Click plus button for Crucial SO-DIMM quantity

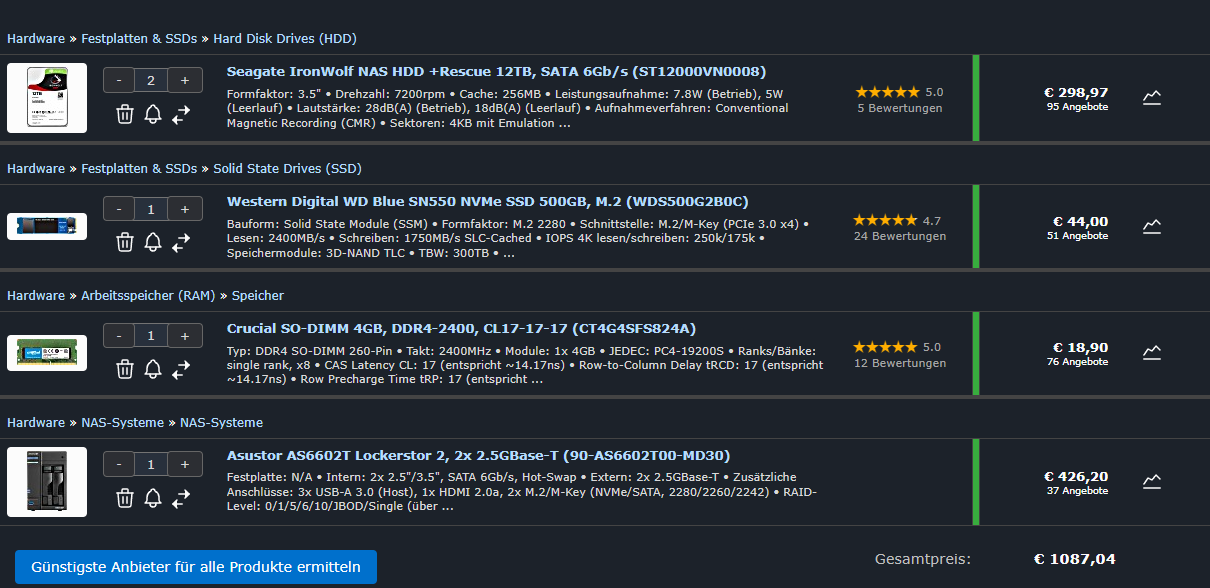[x=185, y=336]
